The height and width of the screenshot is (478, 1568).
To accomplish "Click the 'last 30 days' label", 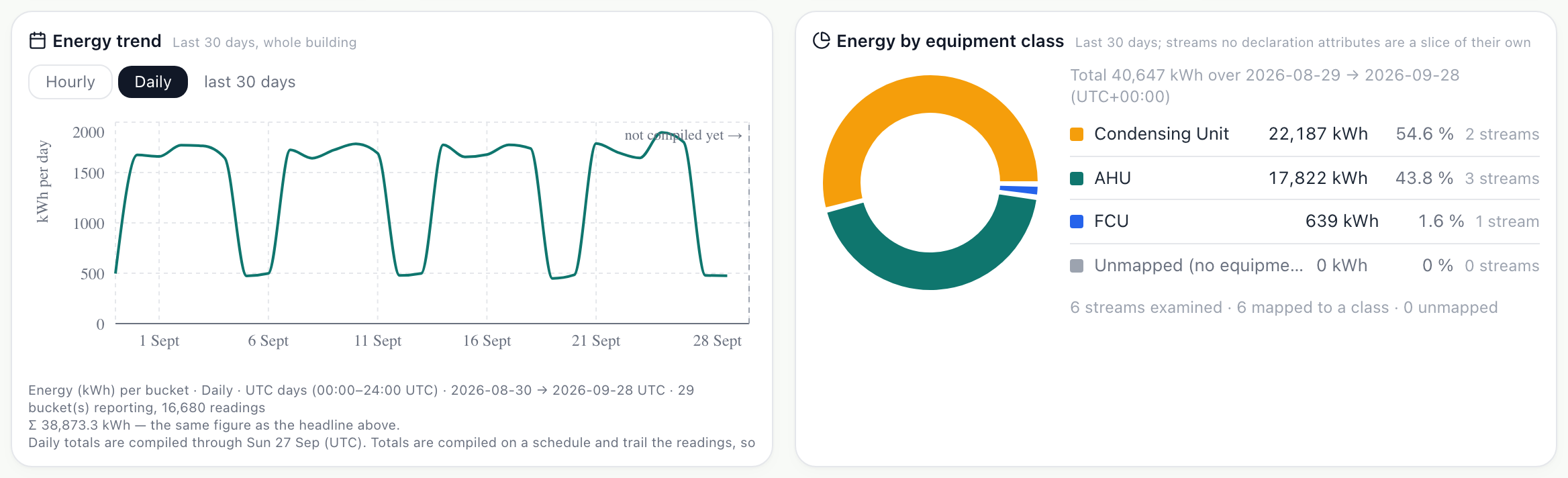I will [x=250, y=82].
